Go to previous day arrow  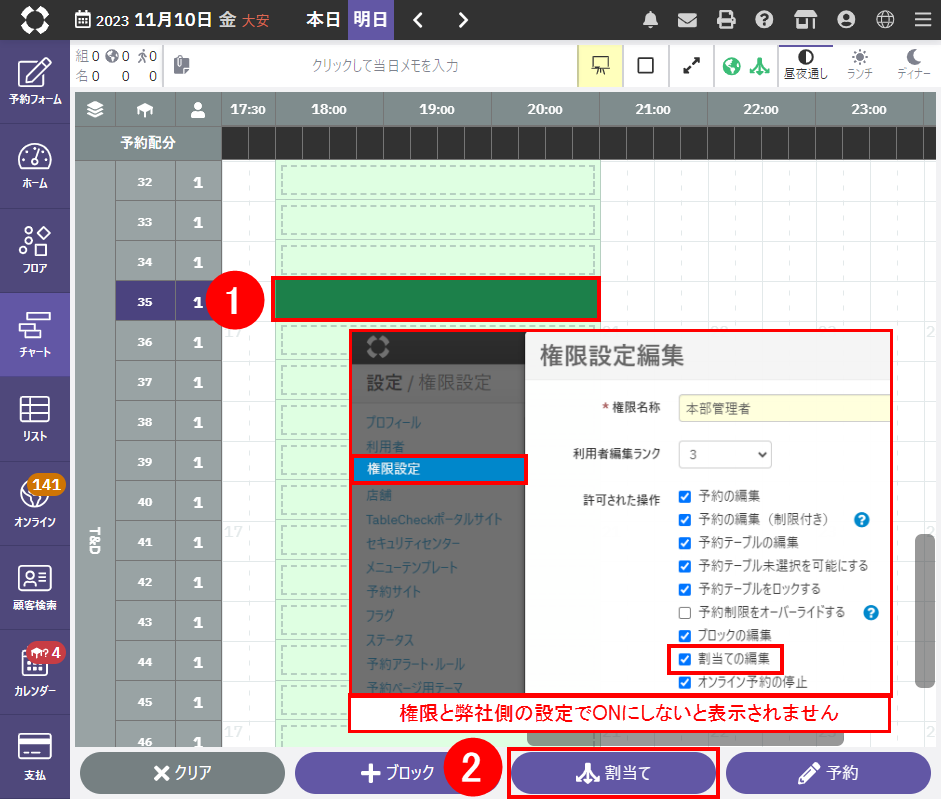(418, 20)
